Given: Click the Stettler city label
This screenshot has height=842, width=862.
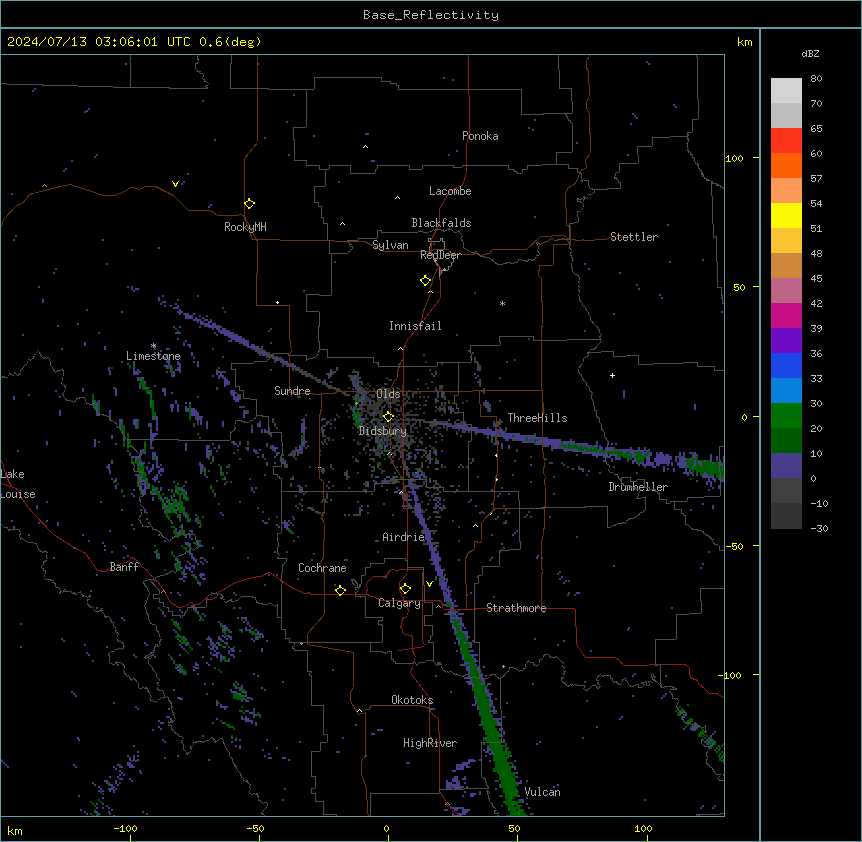Looking at the screenshot, I should point(633,237).
